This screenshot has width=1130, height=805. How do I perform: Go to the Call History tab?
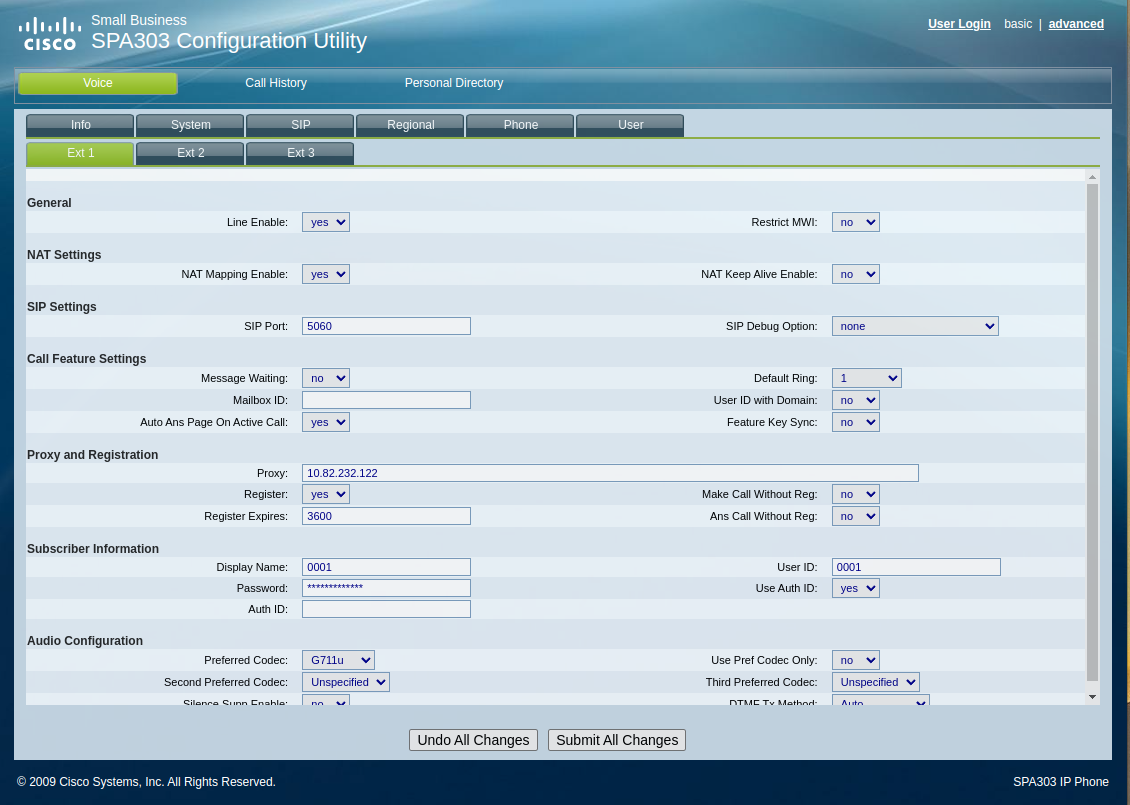tap(276, 83)
